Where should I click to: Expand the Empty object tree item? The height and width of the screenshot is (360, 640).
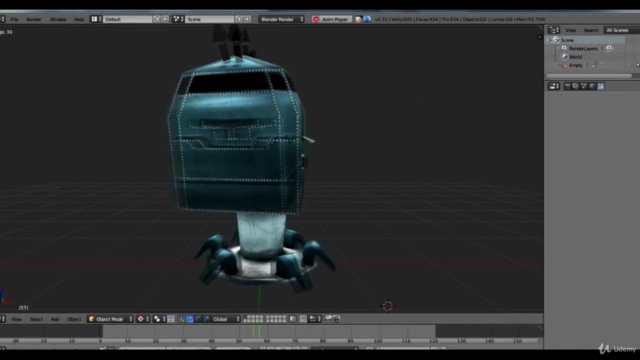pos(556,65)
